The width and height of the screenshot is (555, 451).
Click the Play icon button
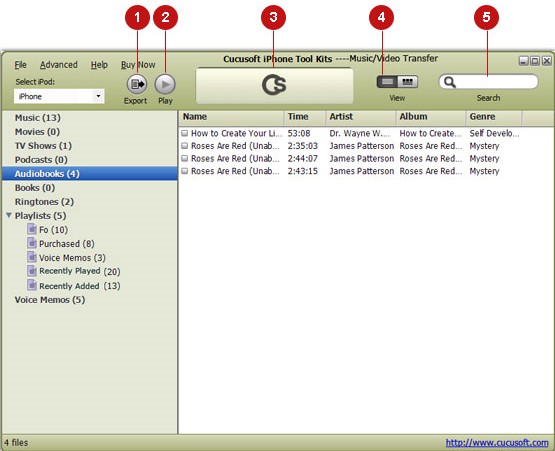tap(165, 84)
